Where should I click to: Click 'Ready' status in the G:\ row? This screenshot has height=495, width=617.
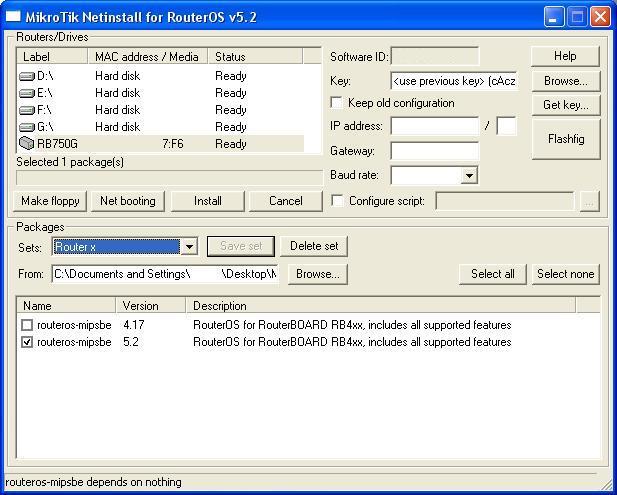point(231,127)
